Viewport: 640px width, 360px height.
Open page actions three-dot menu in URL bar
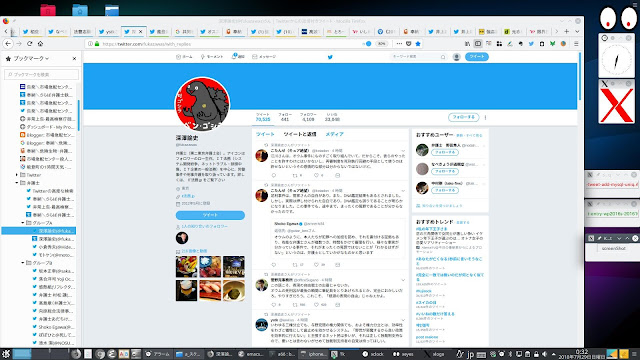[x=399, y=44]
